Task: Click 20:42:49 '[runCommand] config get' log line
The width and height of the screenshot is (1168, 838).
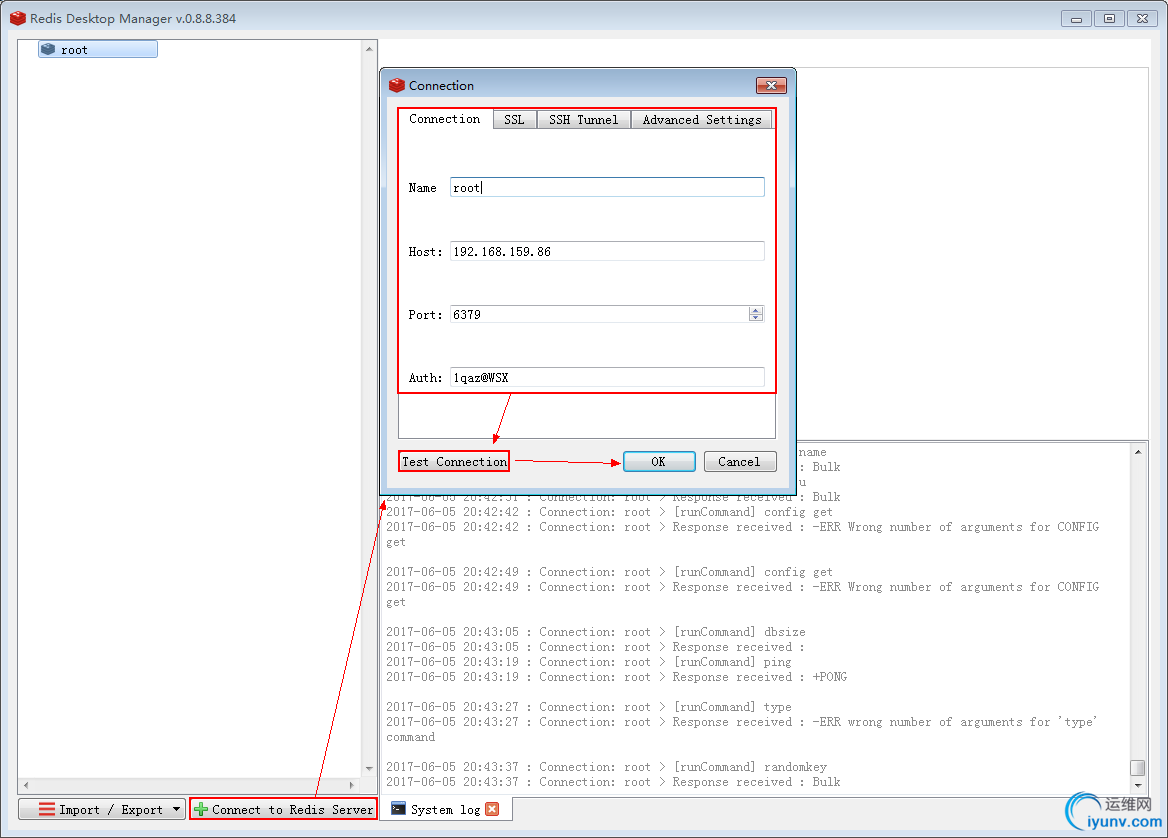Action: [x=609, y=571]
